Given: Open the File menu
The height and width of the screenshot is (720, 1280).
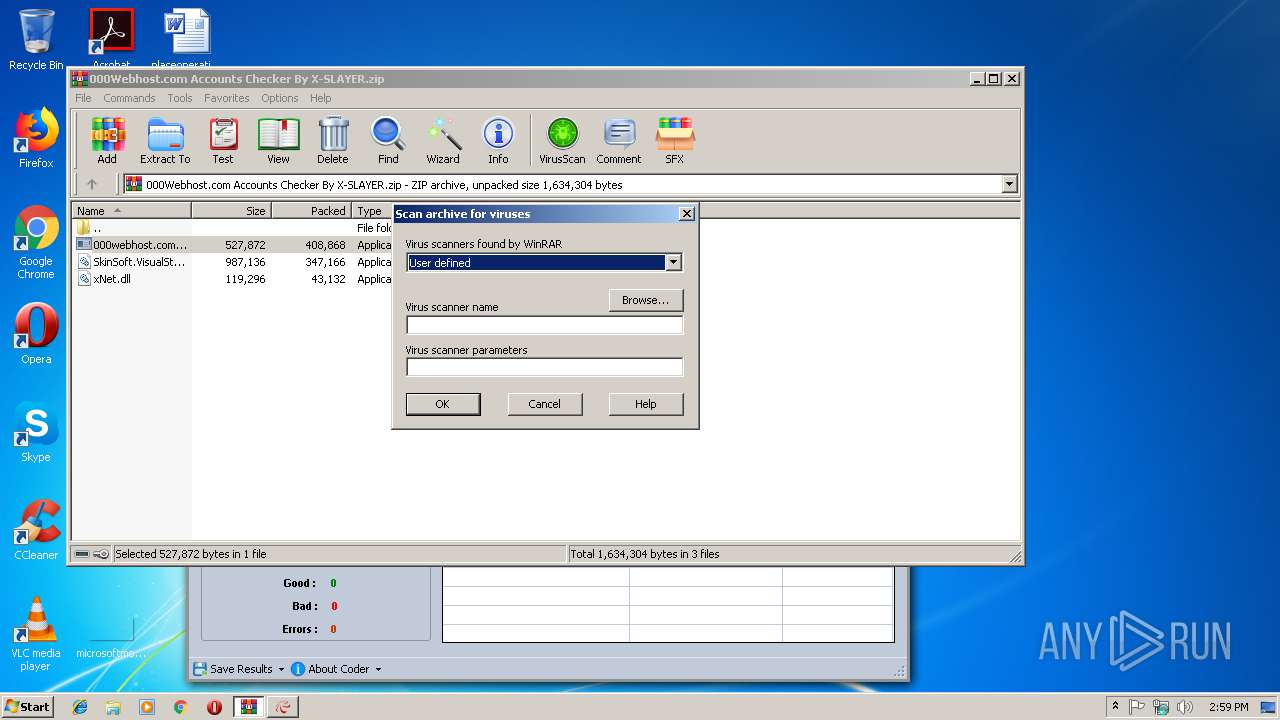Looking at the screenshot, I should pyautogui.click(x=83, y=98).
